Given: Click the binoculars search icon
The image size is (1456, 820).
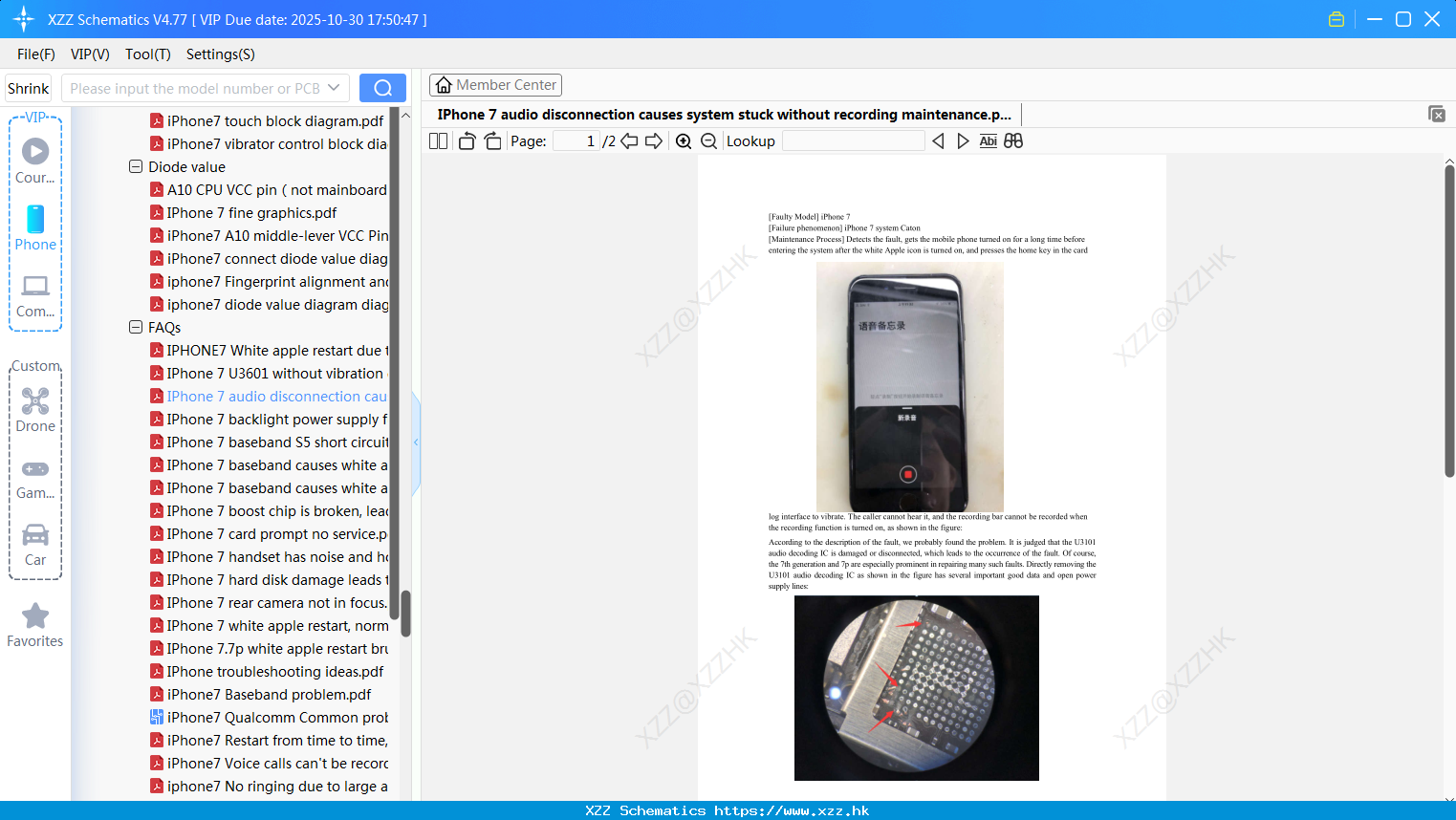Looking at the screenshot, I should pos(1013,140).
